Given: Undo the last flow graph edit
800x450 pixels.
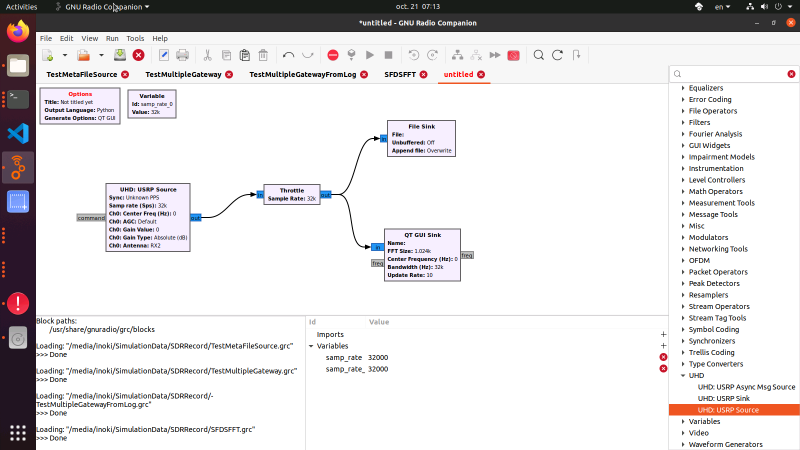Looking at the screenshot, I should pos(289,55).
